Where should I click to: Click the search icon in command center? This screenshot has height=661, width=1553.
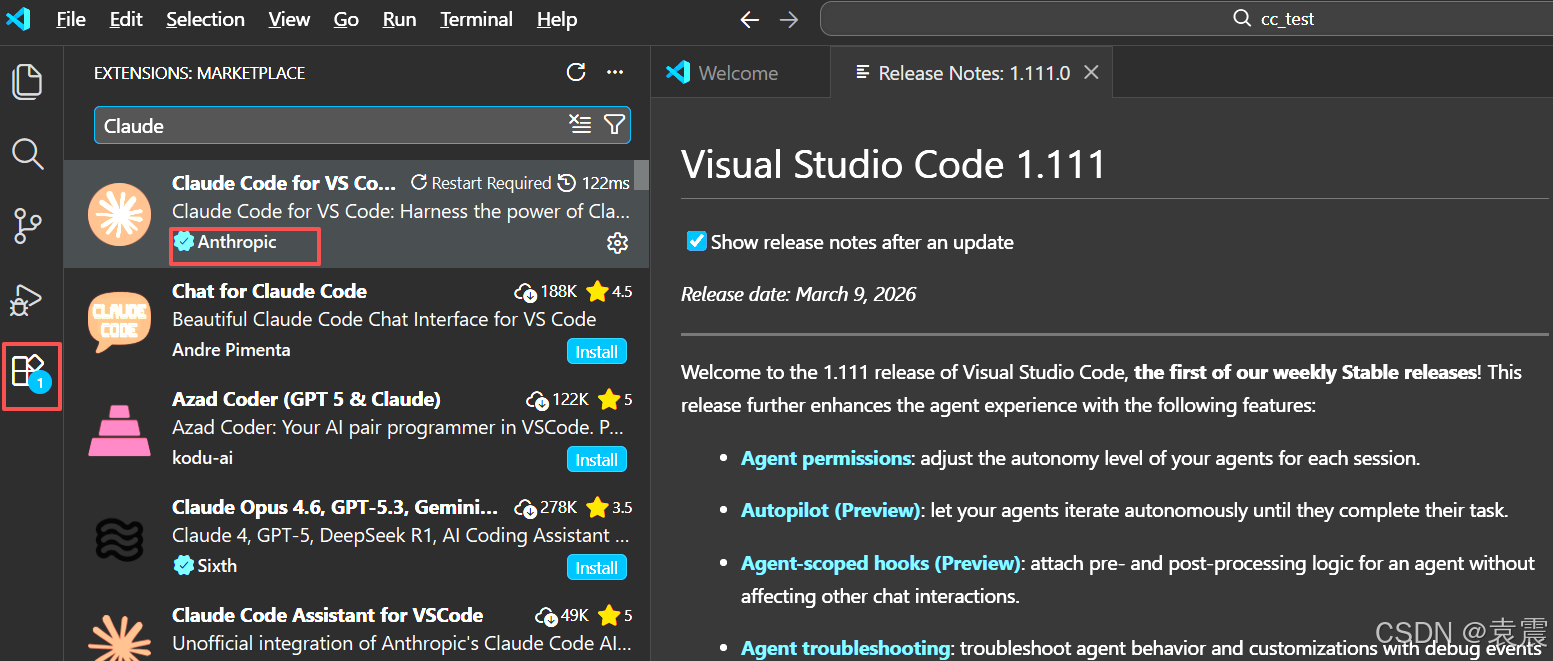tap(1242, 19)
